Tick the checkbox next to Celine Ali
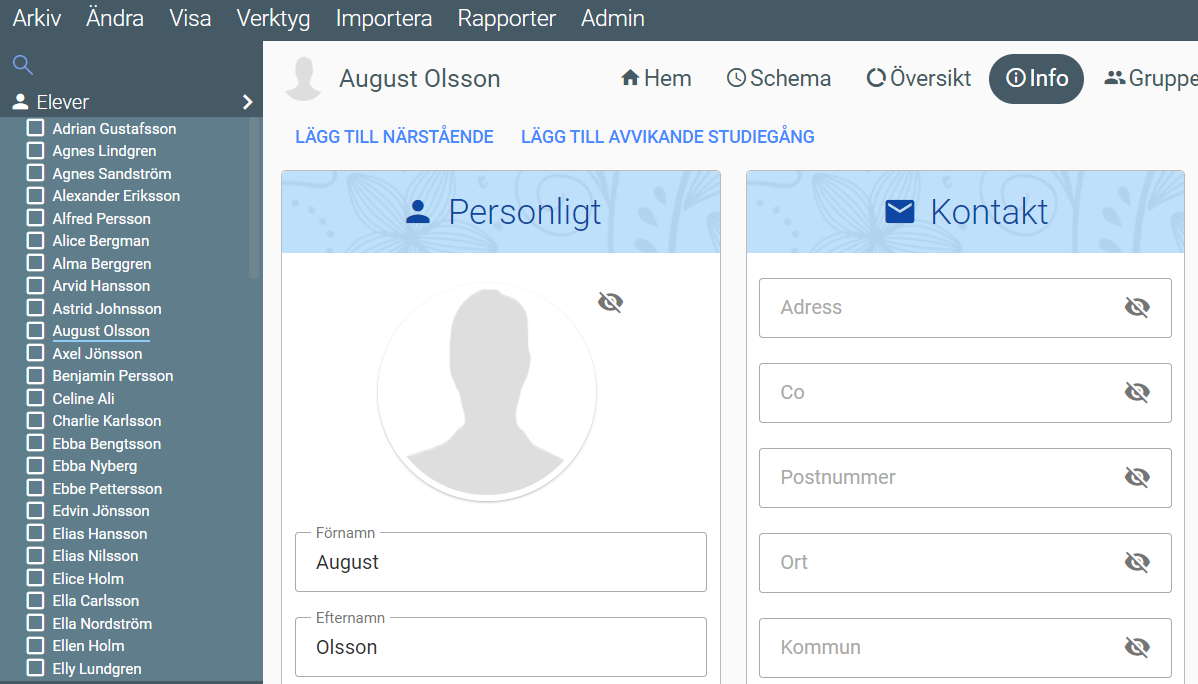The image size is (1198, 684). click(35, 398)
